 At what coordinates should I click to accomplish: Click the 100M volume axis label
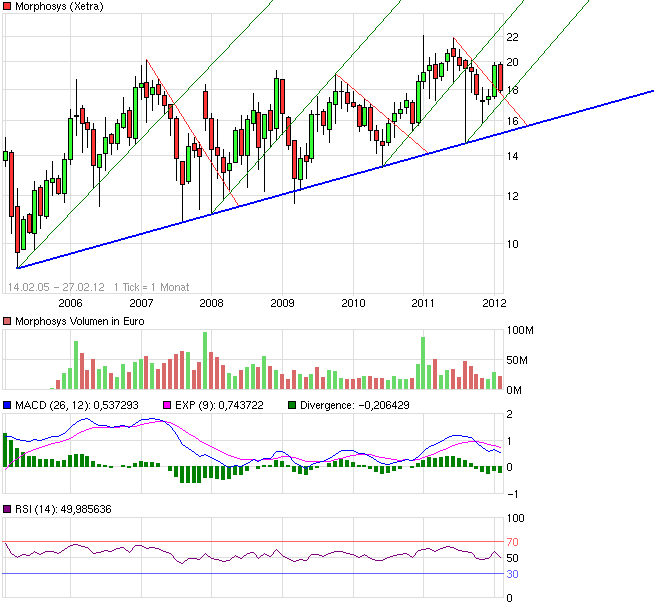coord(520,330)
